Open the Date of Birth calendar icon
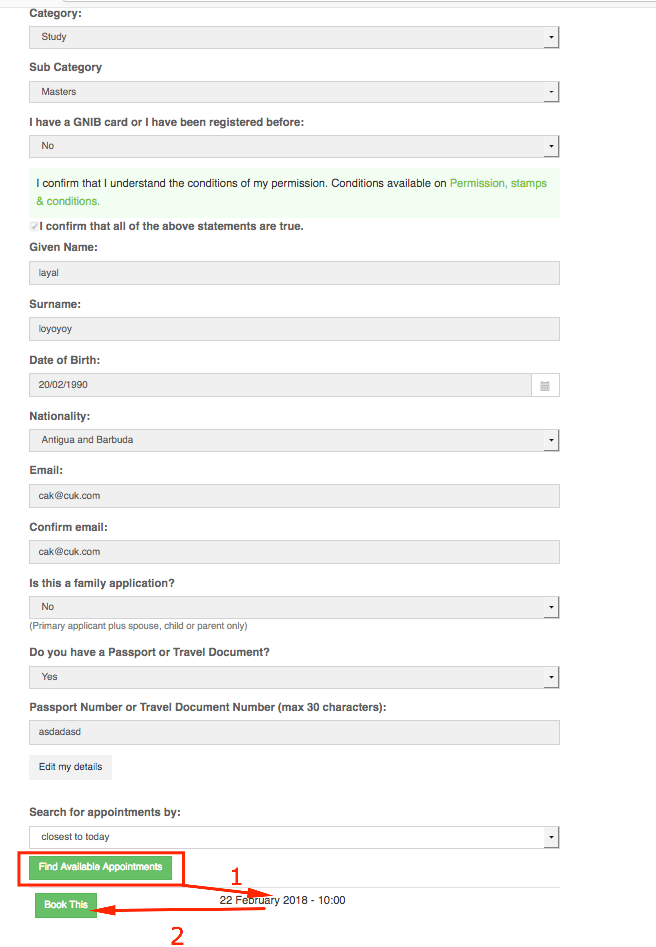 pos(545,385)
